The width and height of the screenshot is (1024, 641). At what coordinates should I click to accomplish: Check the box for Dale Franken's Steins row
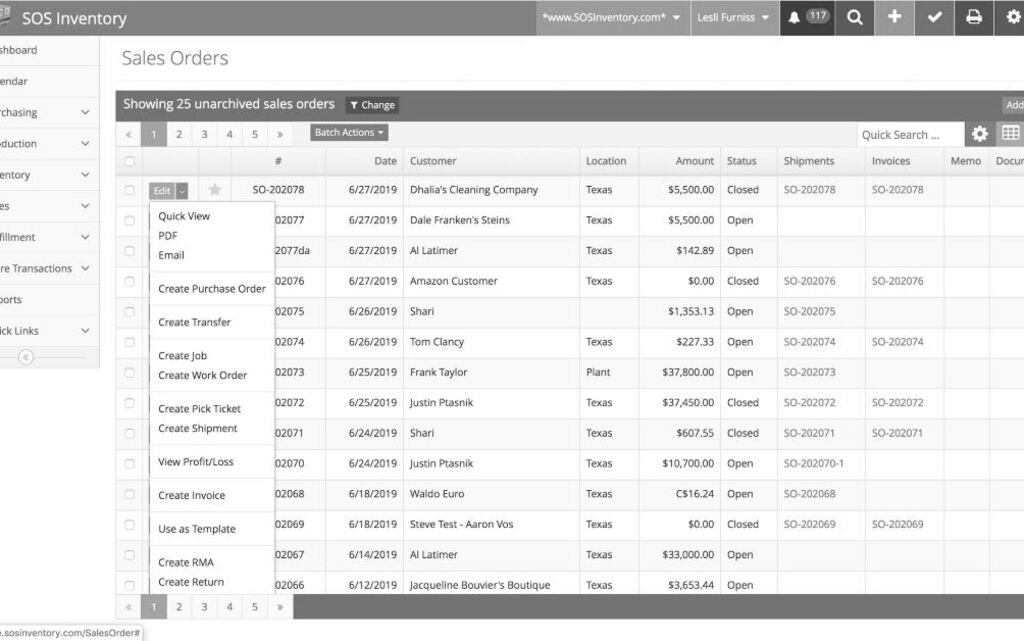pos(129,221)
